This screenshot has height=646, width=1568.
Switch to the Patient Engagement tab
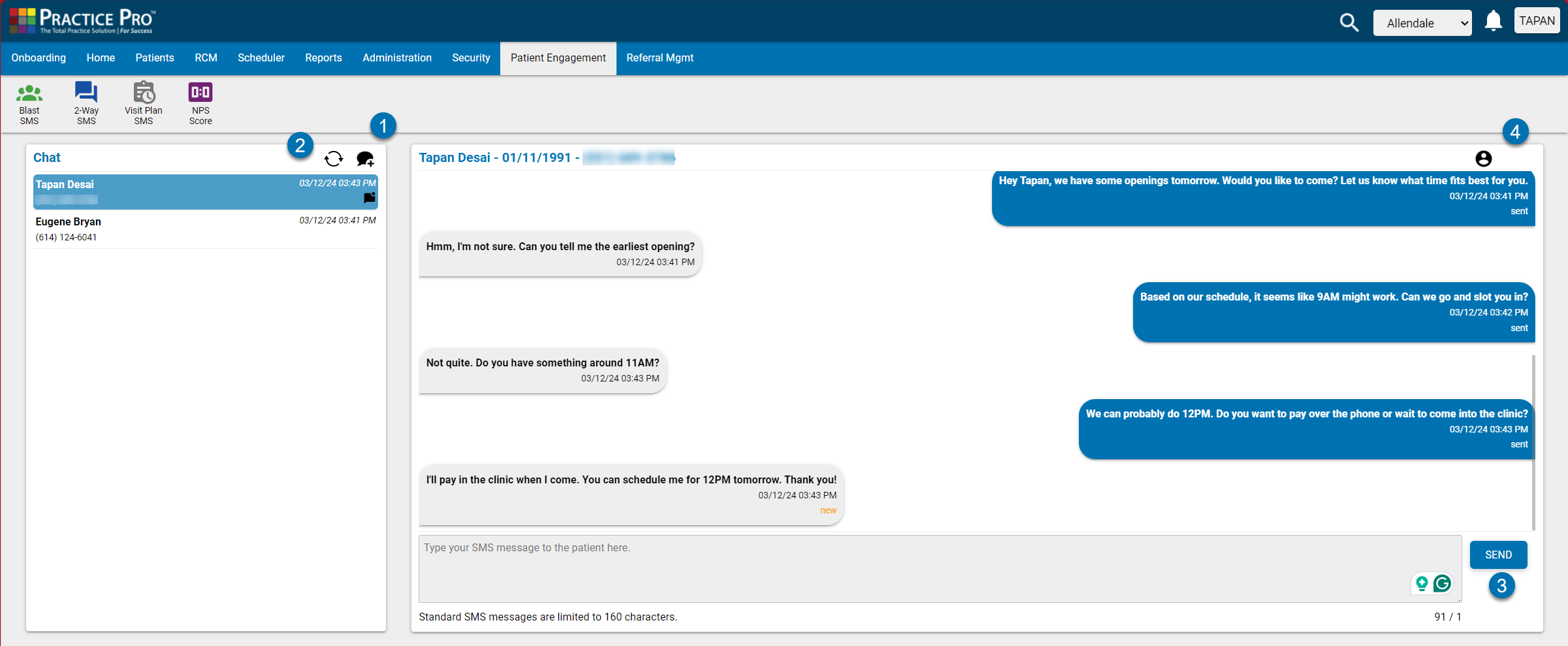click(558, 57)
